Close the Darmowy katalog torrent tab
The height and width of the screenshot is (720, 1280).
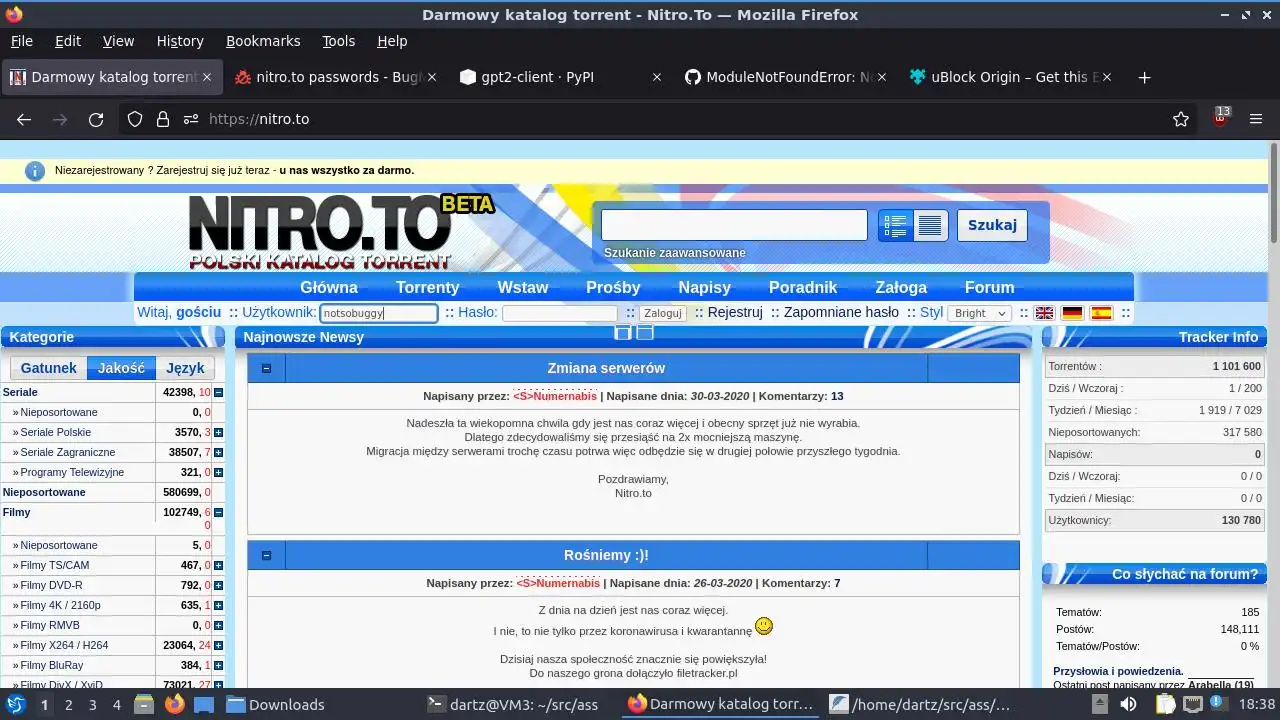point(208,77)
